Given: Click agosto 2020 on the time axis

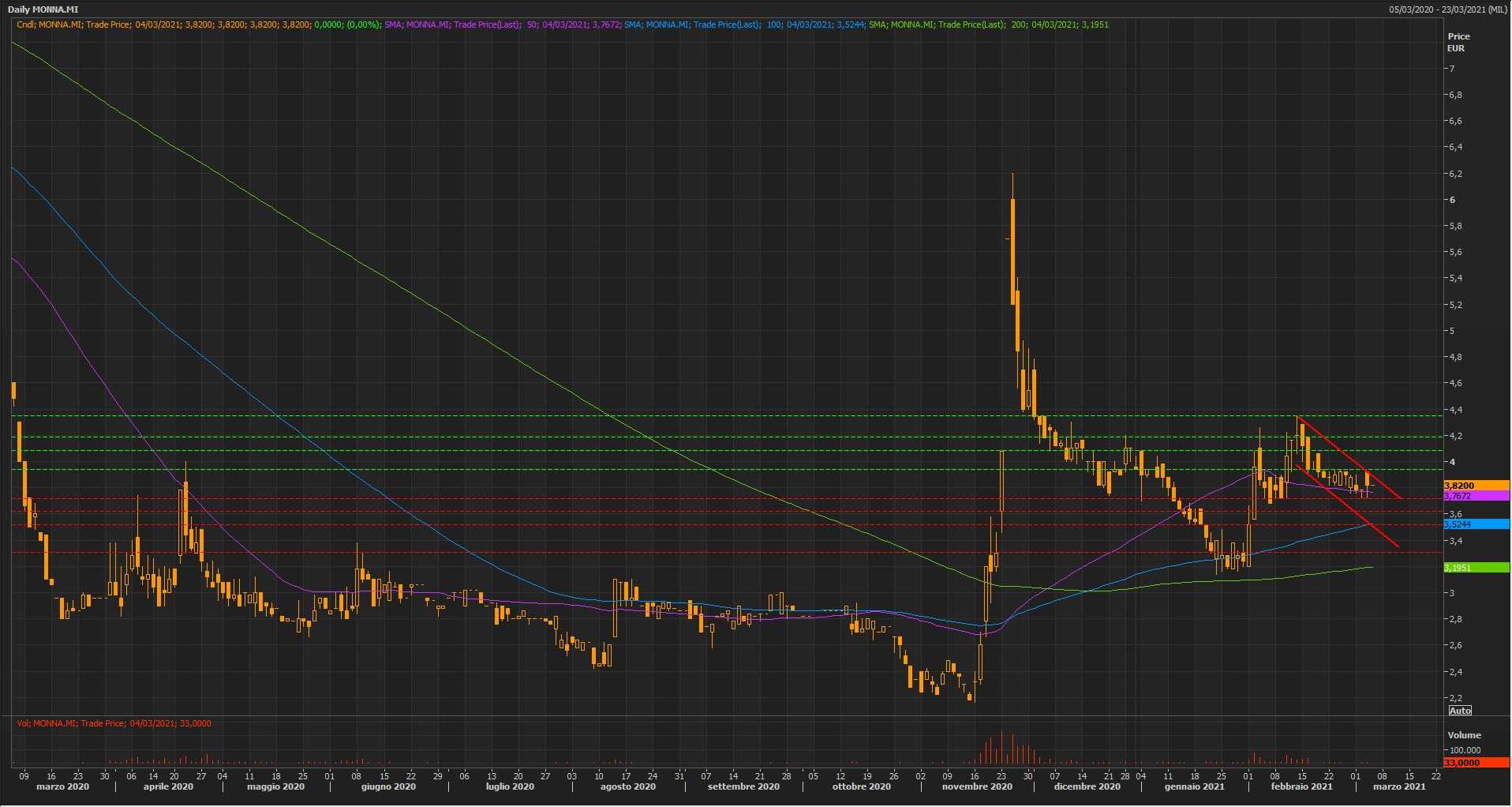Looking at the screenshot, I should pos(627,786).
